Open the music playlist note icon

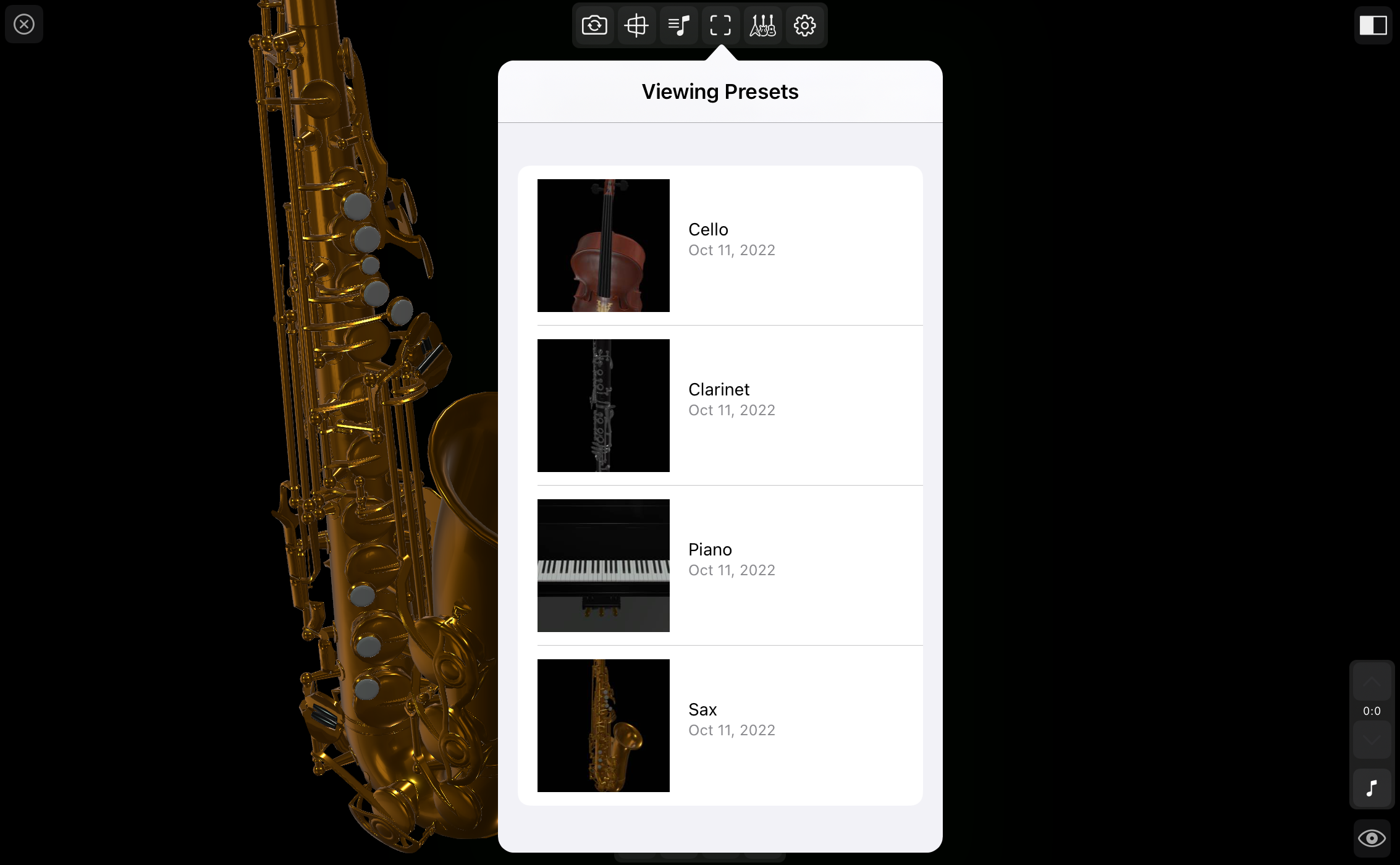tap(678, 25)
